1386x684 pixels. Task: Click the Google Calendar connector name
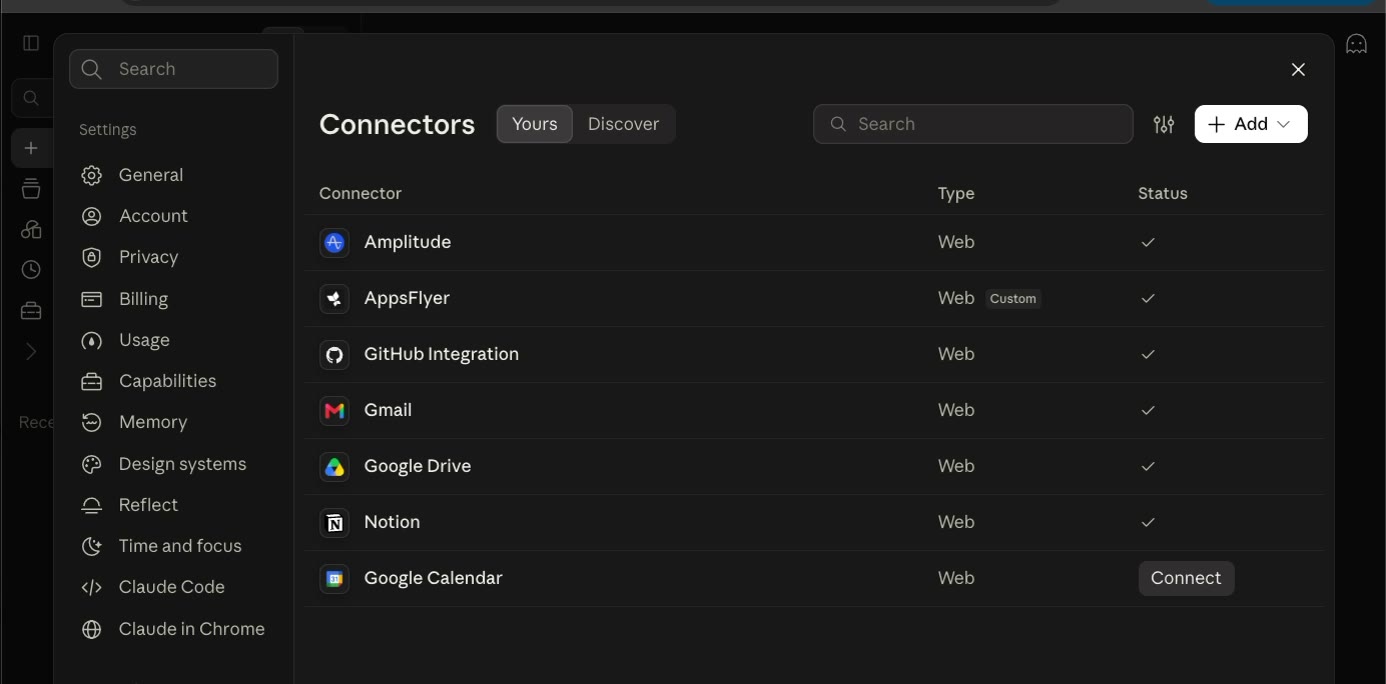coord(433,578)
